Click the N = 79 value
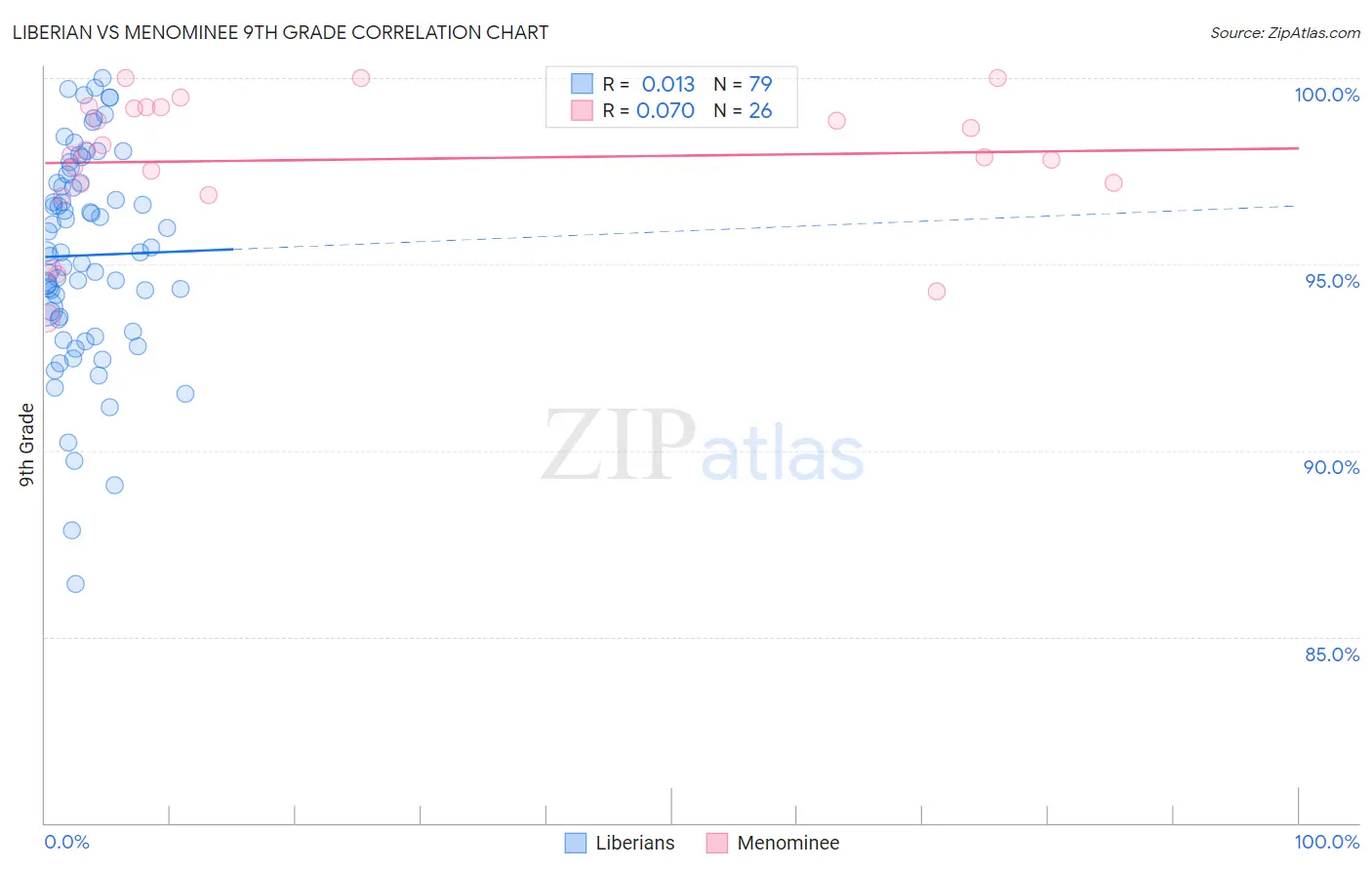The image size is (1372, 870). click(x=743, y=84)
